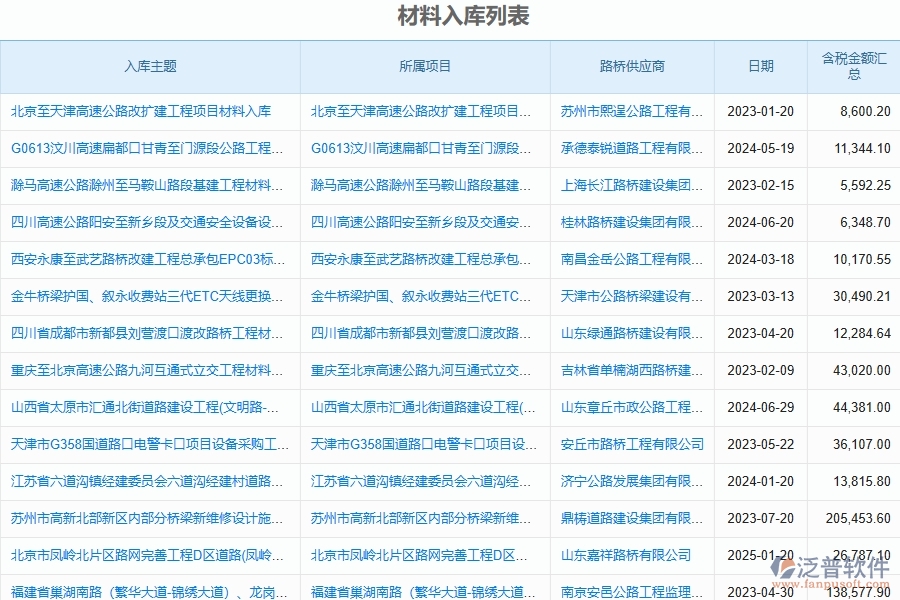Click the 所属项目 column header
900x600 pixels.
point(425,66)
